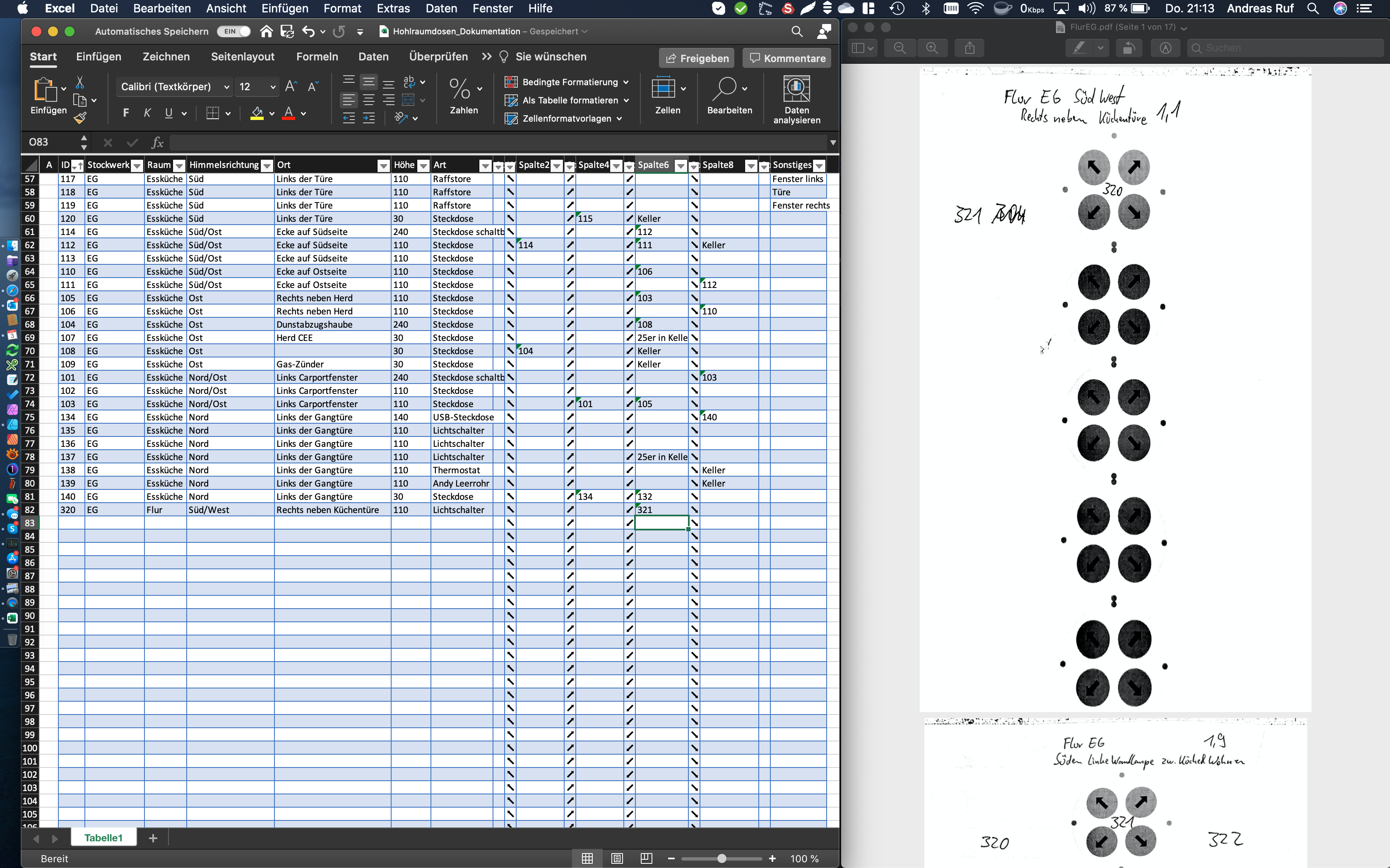
Task: Click the Freigeben button
Action: [697, 58]
